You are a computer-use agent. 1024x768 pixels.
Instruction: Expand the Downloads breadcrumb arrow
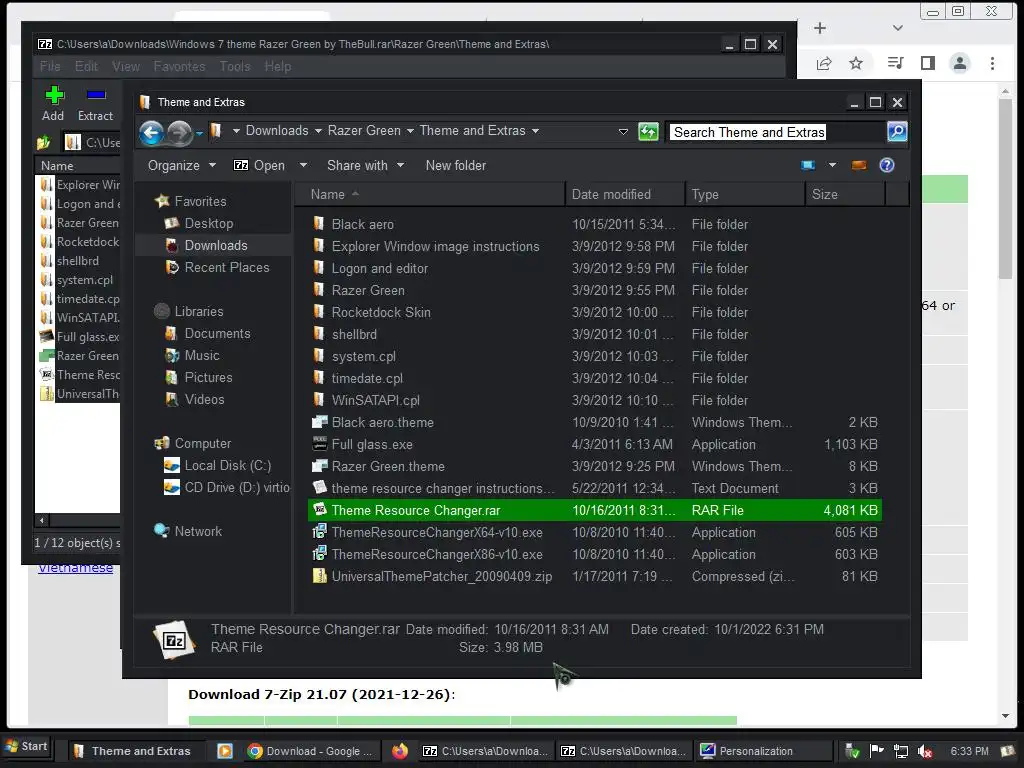click(x=318, y=131)
